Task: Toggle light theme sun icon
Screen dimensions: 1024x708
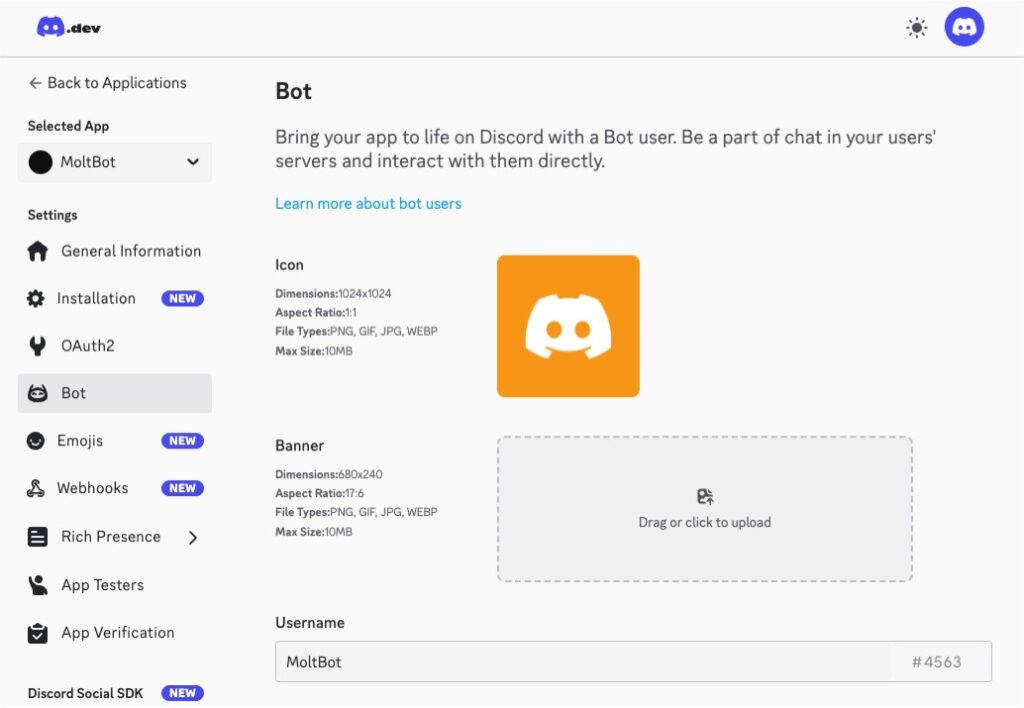Action: click(x=916, y=28)
